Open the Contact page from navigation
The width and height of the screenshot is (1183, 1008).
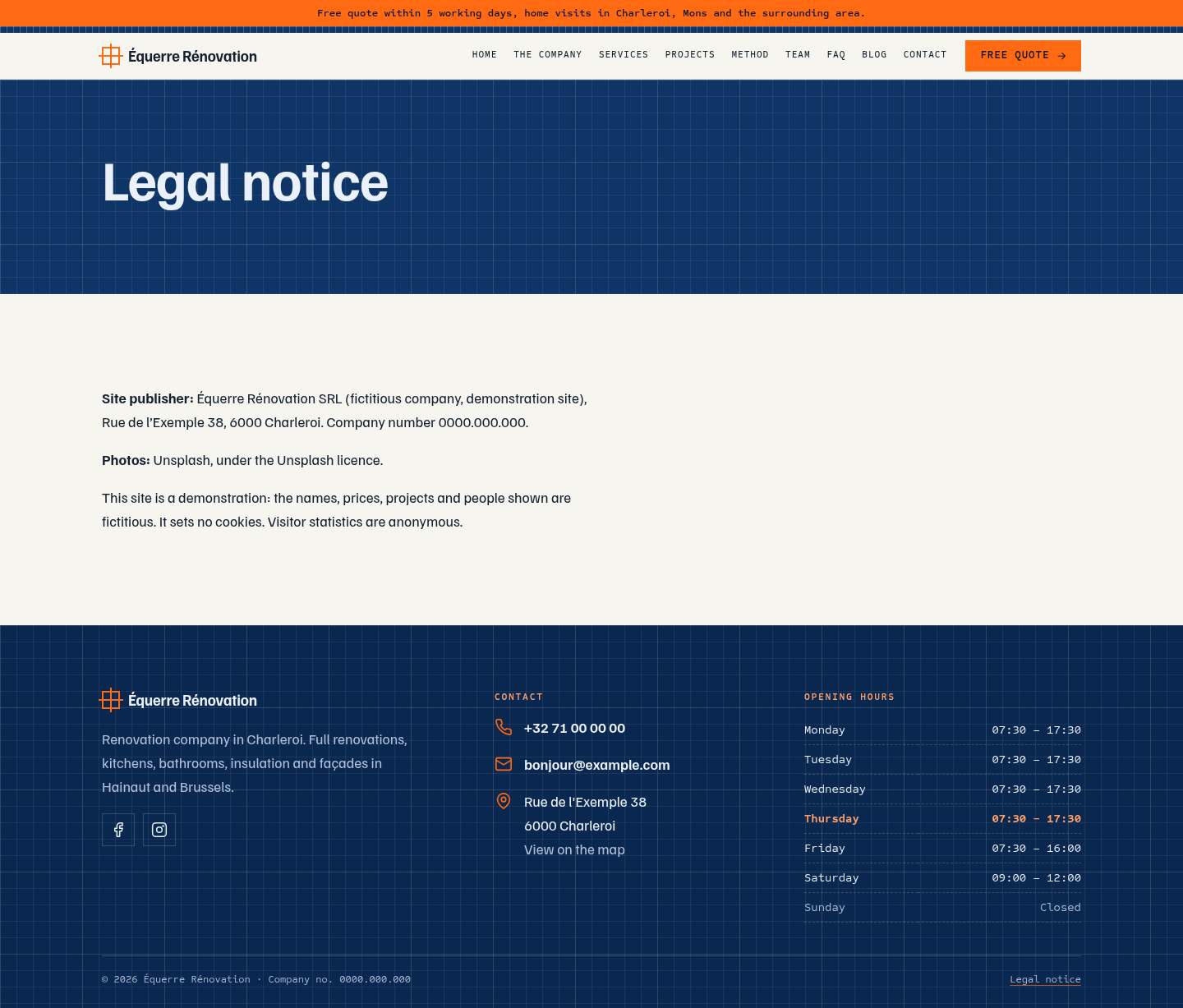pyautogui.click(x=925, y=55)
